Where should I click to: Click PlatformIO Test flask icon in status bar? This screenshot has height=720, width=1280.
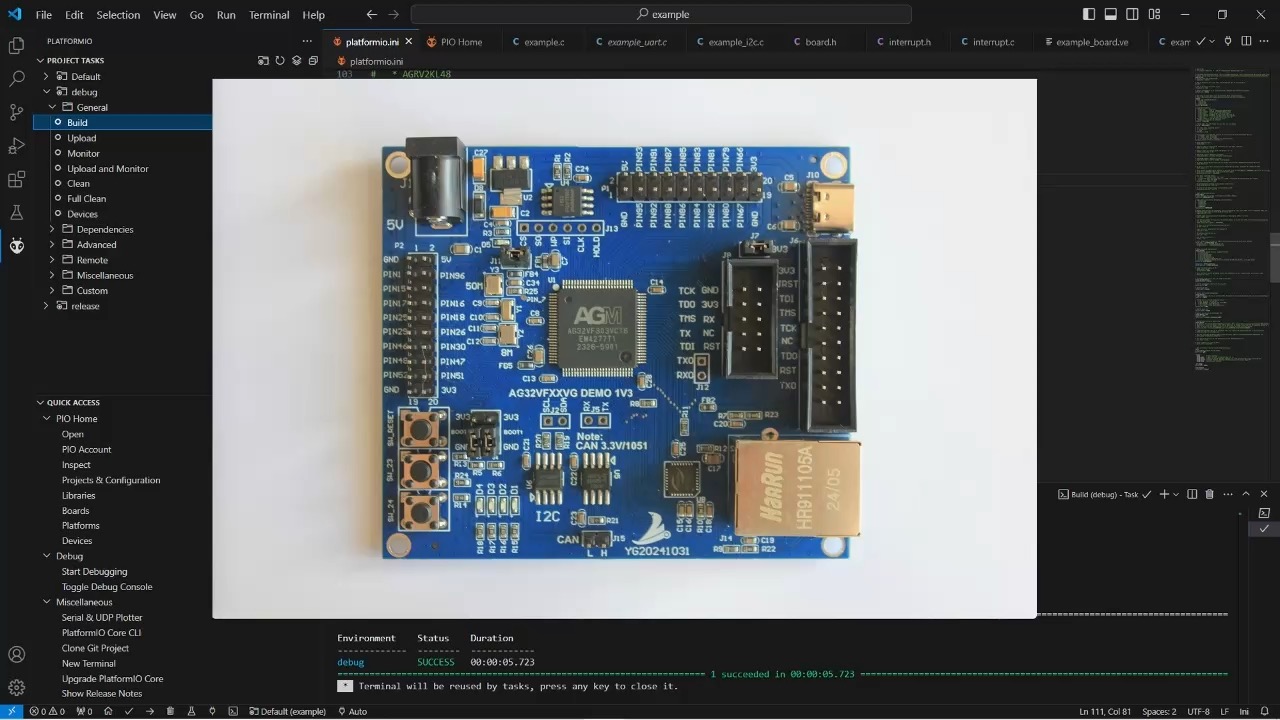(x=191, y=712)
